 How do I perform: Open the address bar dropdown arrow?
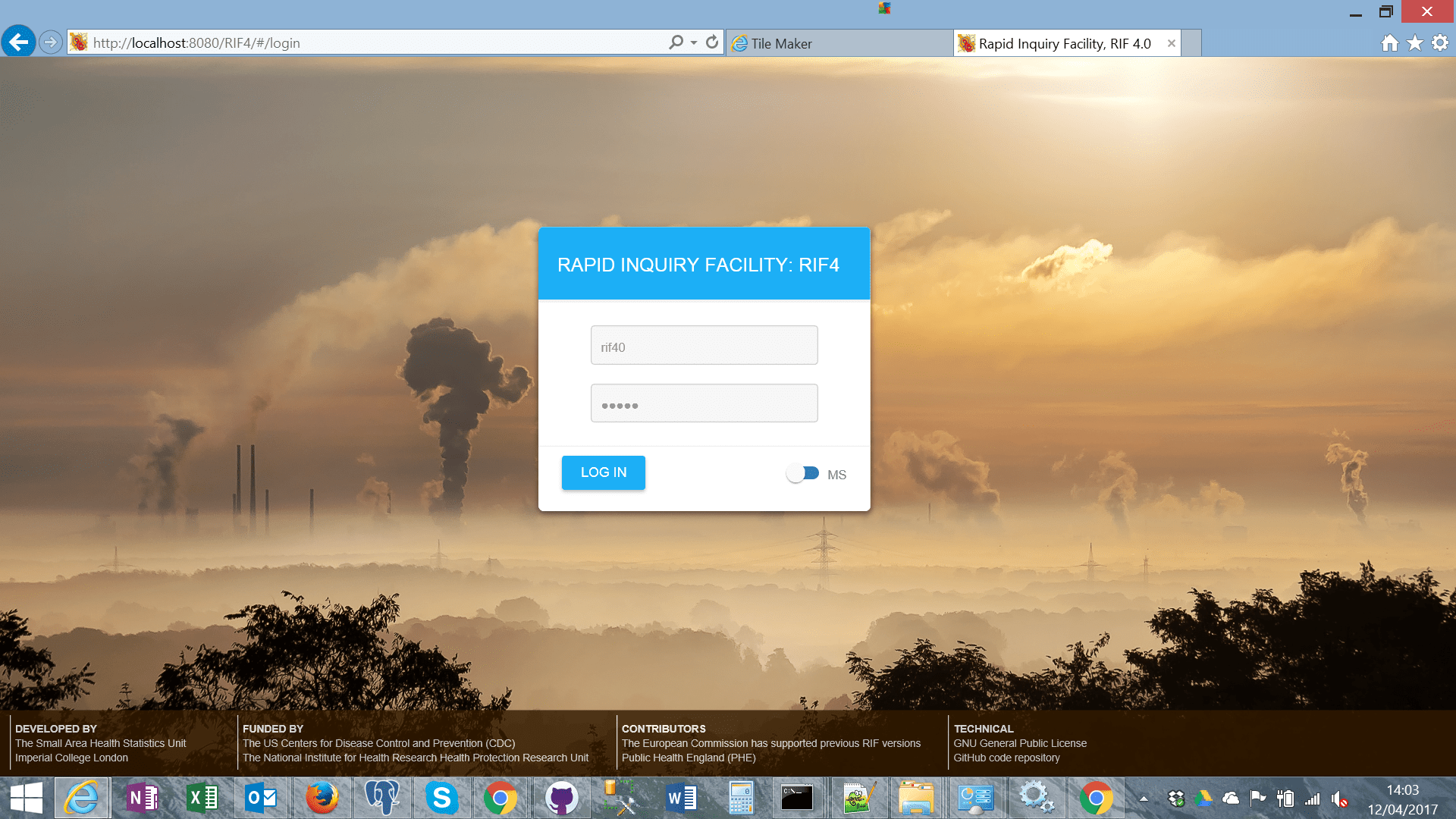pyautogui.click(x=694, y=42)
